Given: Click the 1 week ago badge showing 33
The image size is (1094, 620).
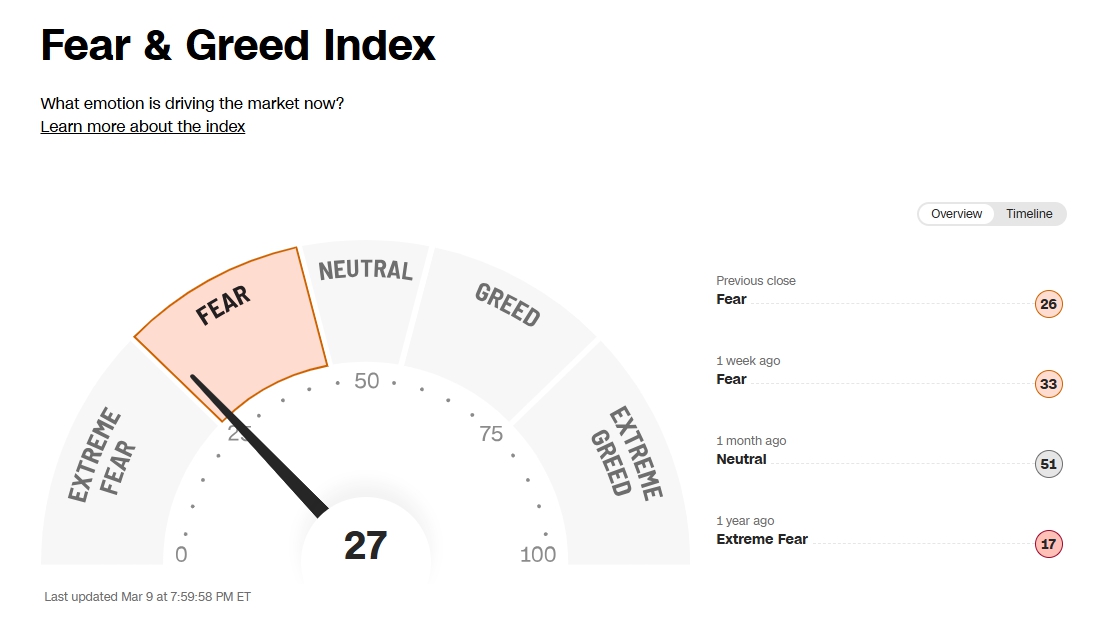Looking at the screenshot, I should point(1048,384).
